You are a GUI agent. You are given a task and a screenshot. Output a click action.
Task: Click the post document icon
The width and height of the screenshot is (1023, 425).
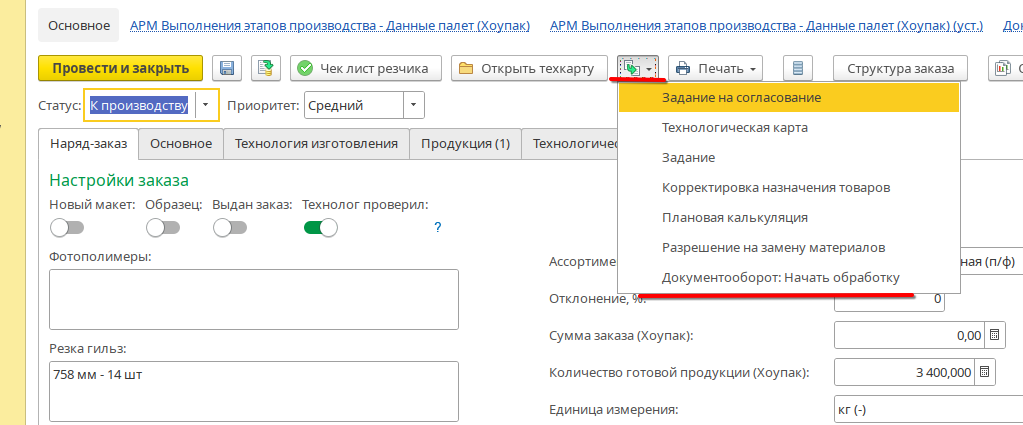coord(265,68)
